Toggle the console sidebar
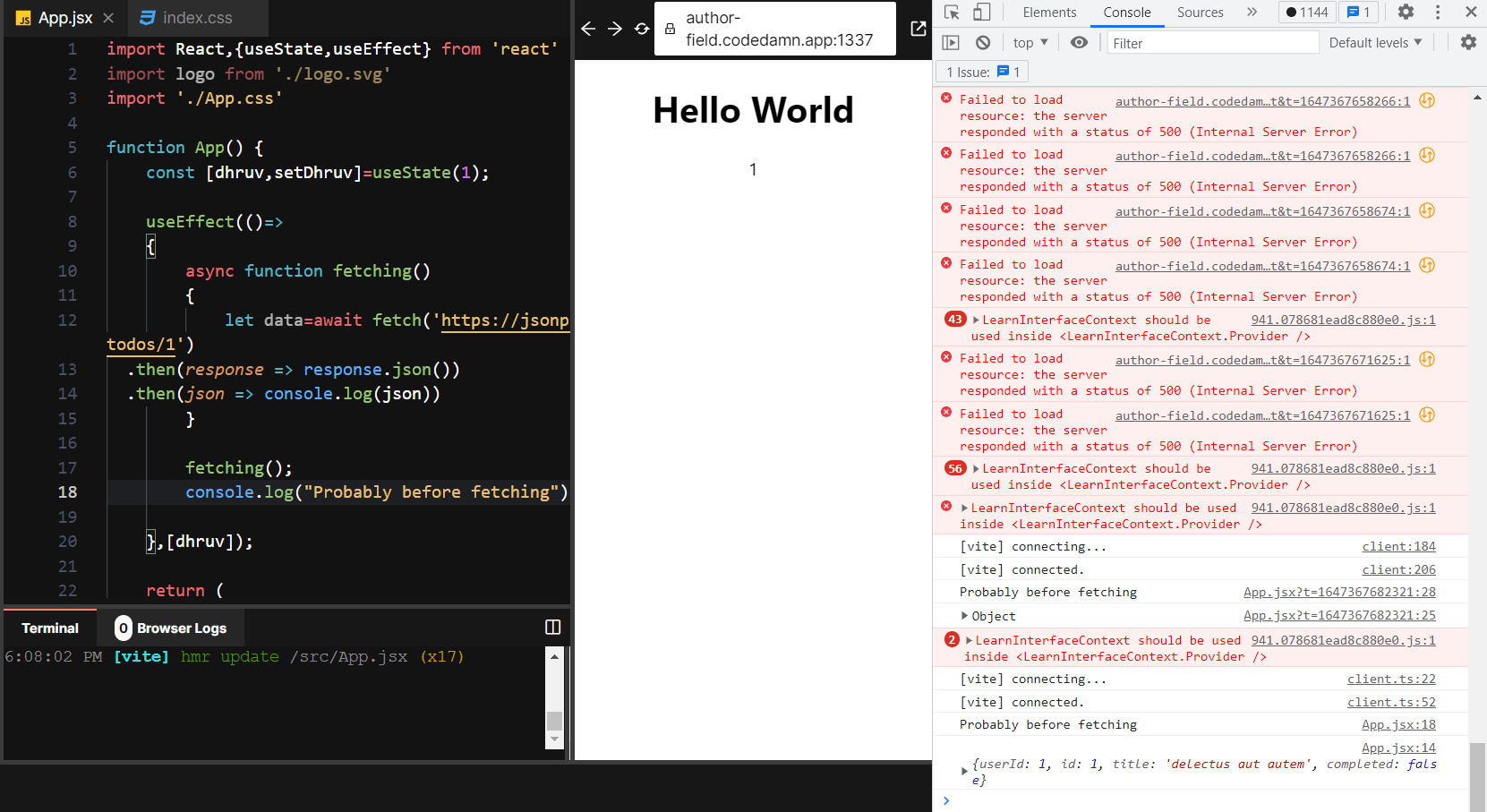 point(951,42)
